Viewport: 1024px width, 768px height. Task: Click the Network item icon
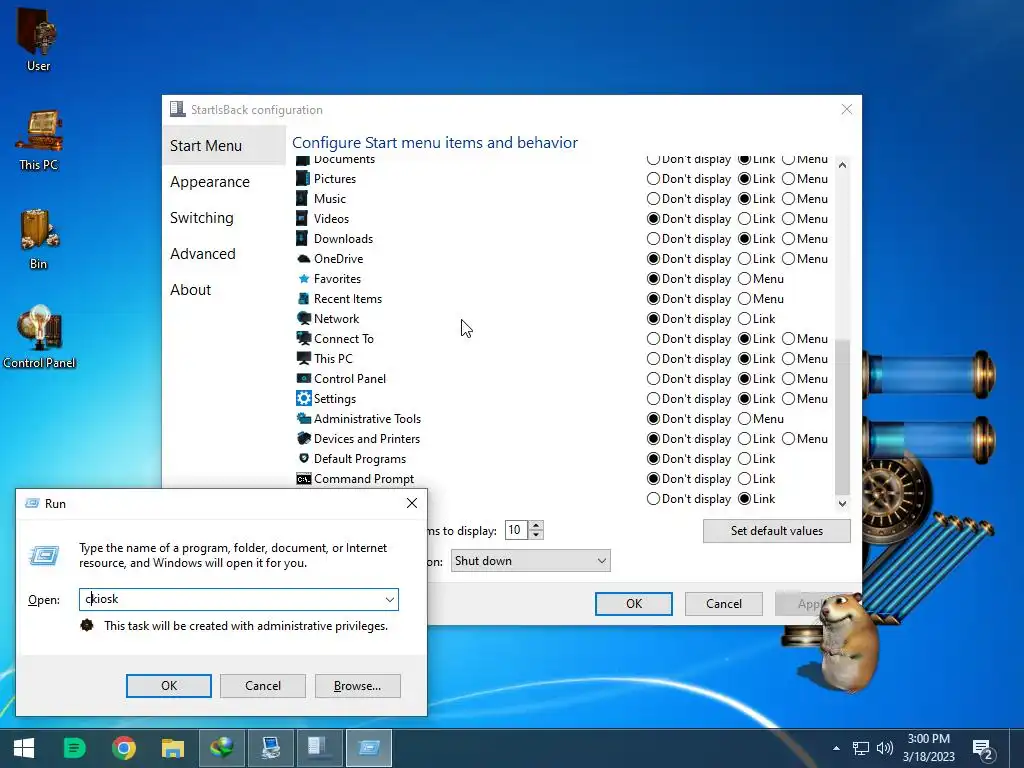pos(304,319)
